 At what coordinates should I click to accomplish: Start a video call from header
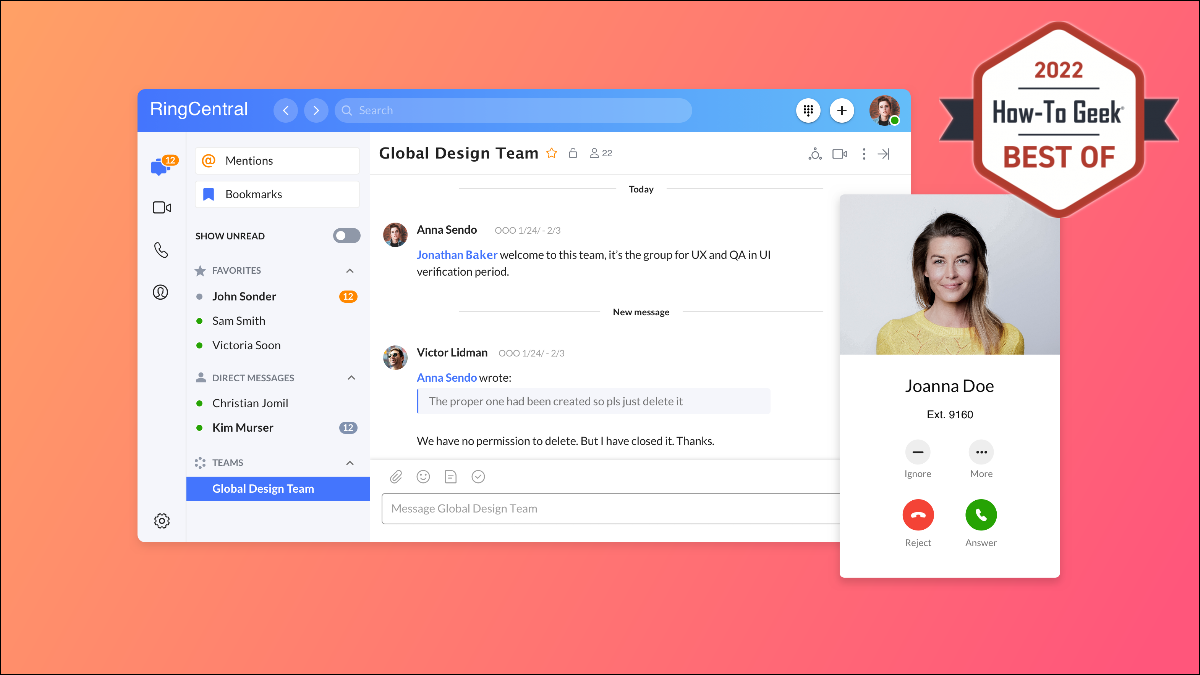point(840,154)
